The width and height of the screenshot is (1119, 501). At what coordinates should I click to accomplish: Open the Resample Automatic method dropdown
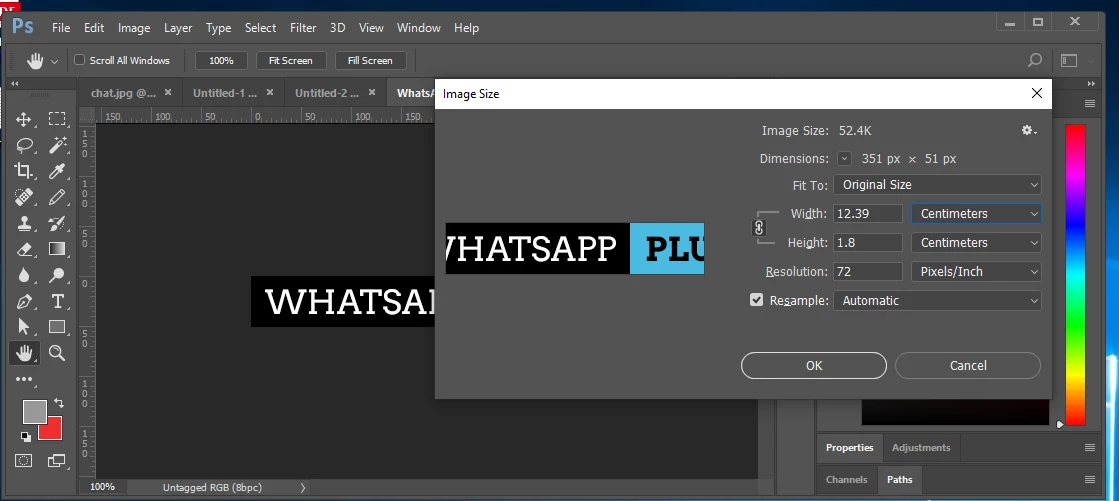pyautogui.click(x=937, y=300)
